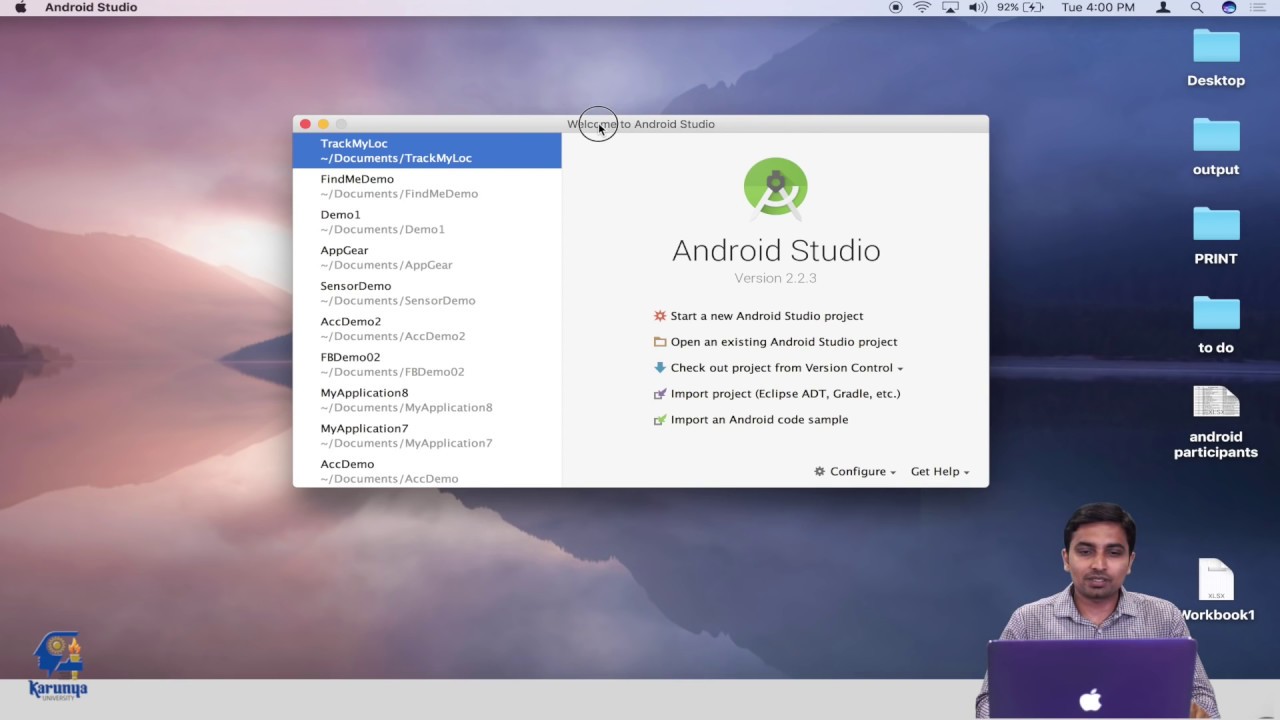1280x720 pixels.
Task: Open recent project FBDemo02
Action: click(x=427, y=364)
